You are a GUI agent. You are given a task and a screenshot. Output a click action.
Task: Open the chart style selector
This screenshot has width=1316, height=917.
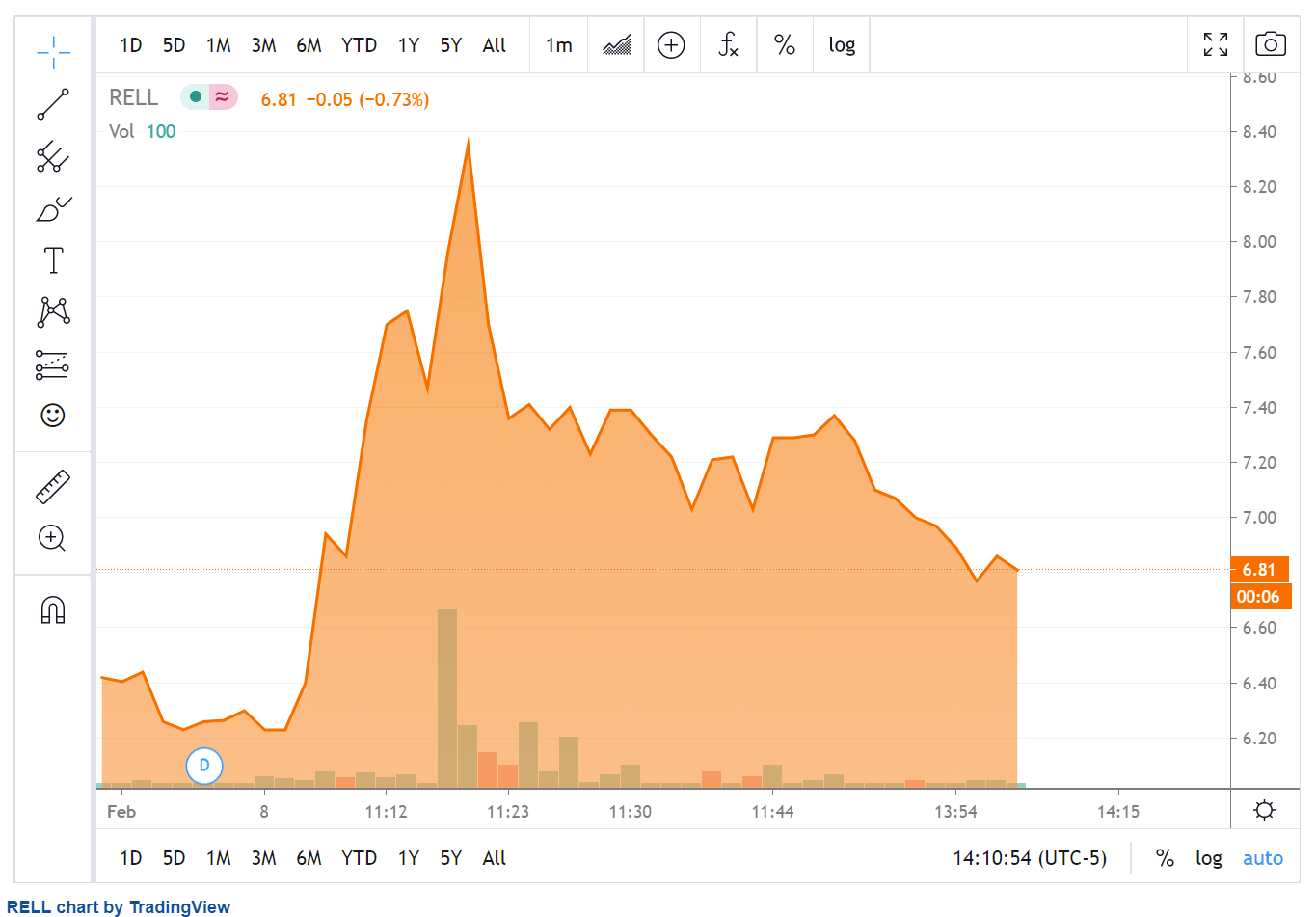click(x=616, y=45)
